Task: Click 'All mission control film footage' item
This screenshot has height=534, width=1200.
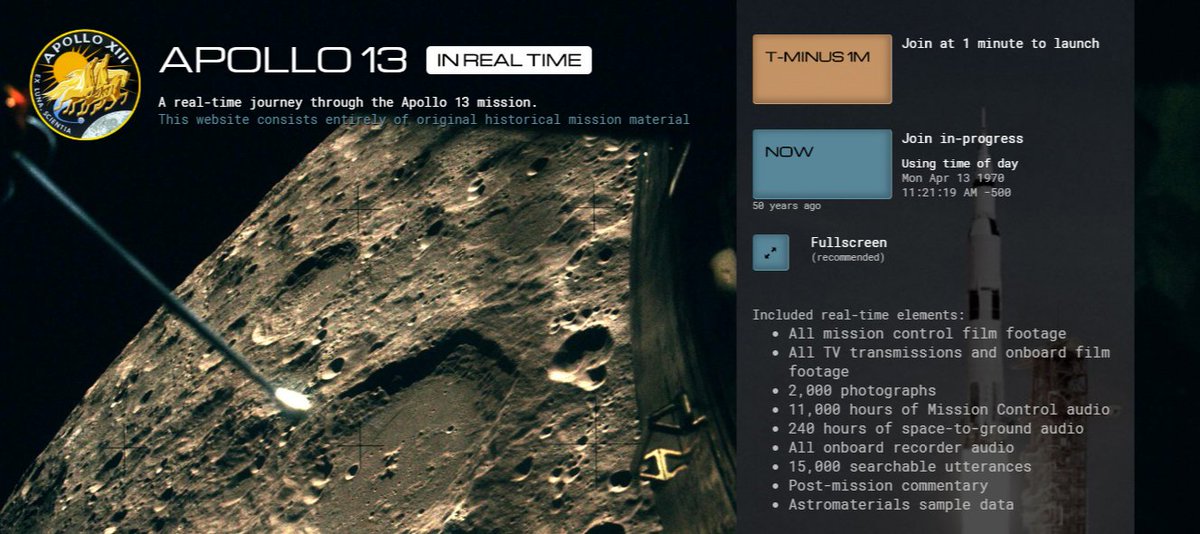Action: click(x=927, y=334)
